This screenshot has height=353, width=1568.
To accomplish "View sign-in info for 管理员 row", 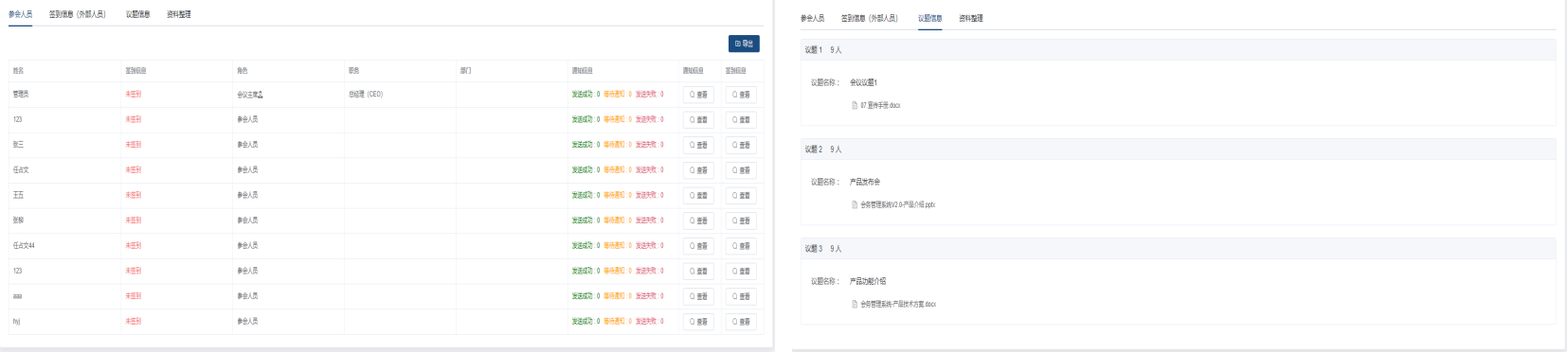I will point(741,95).
